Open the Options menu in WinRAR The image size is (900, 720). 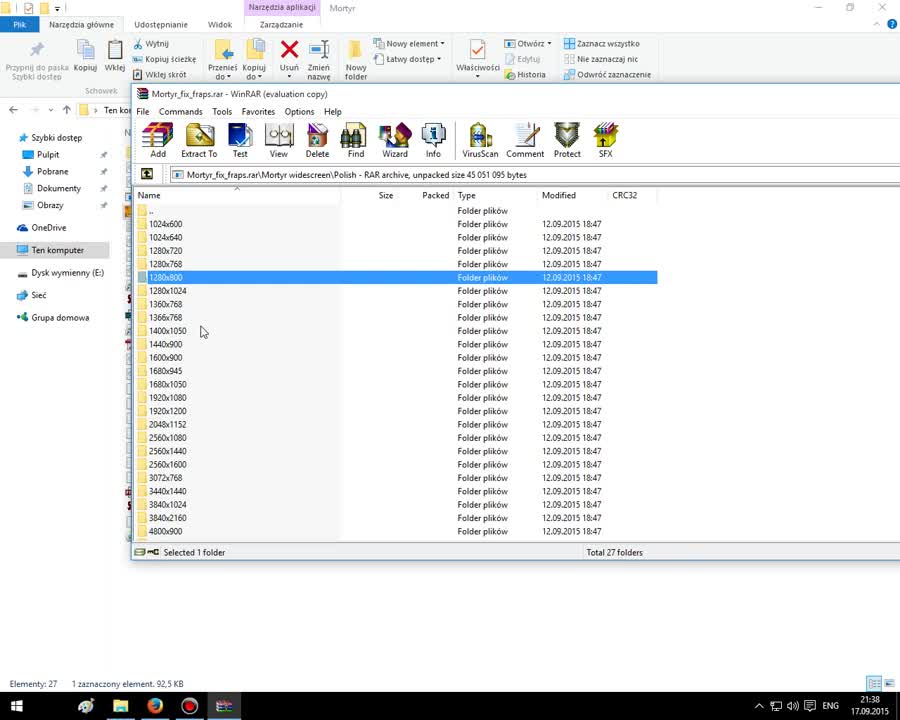[299, 111]
